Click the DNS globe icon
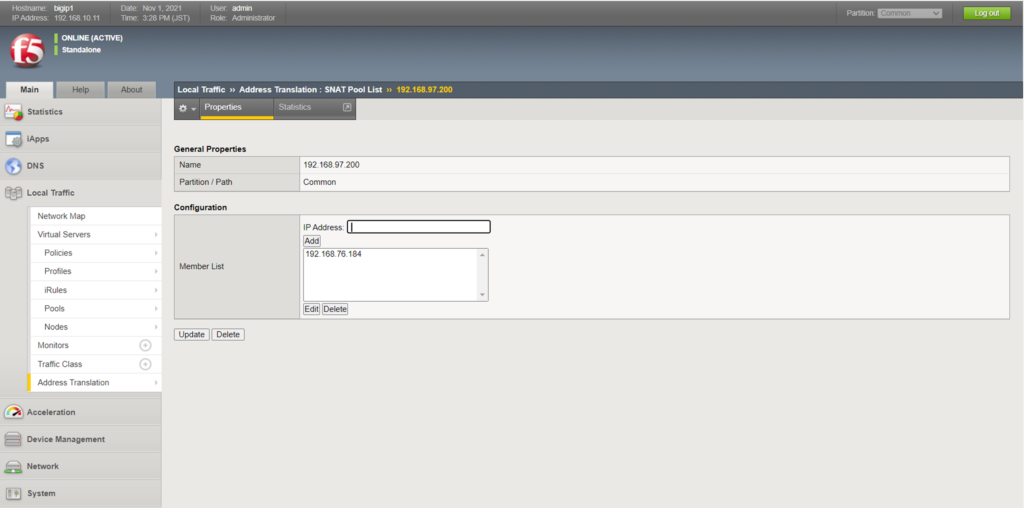Viewport: 1024px width, 508px height. (x=14, y=166)
